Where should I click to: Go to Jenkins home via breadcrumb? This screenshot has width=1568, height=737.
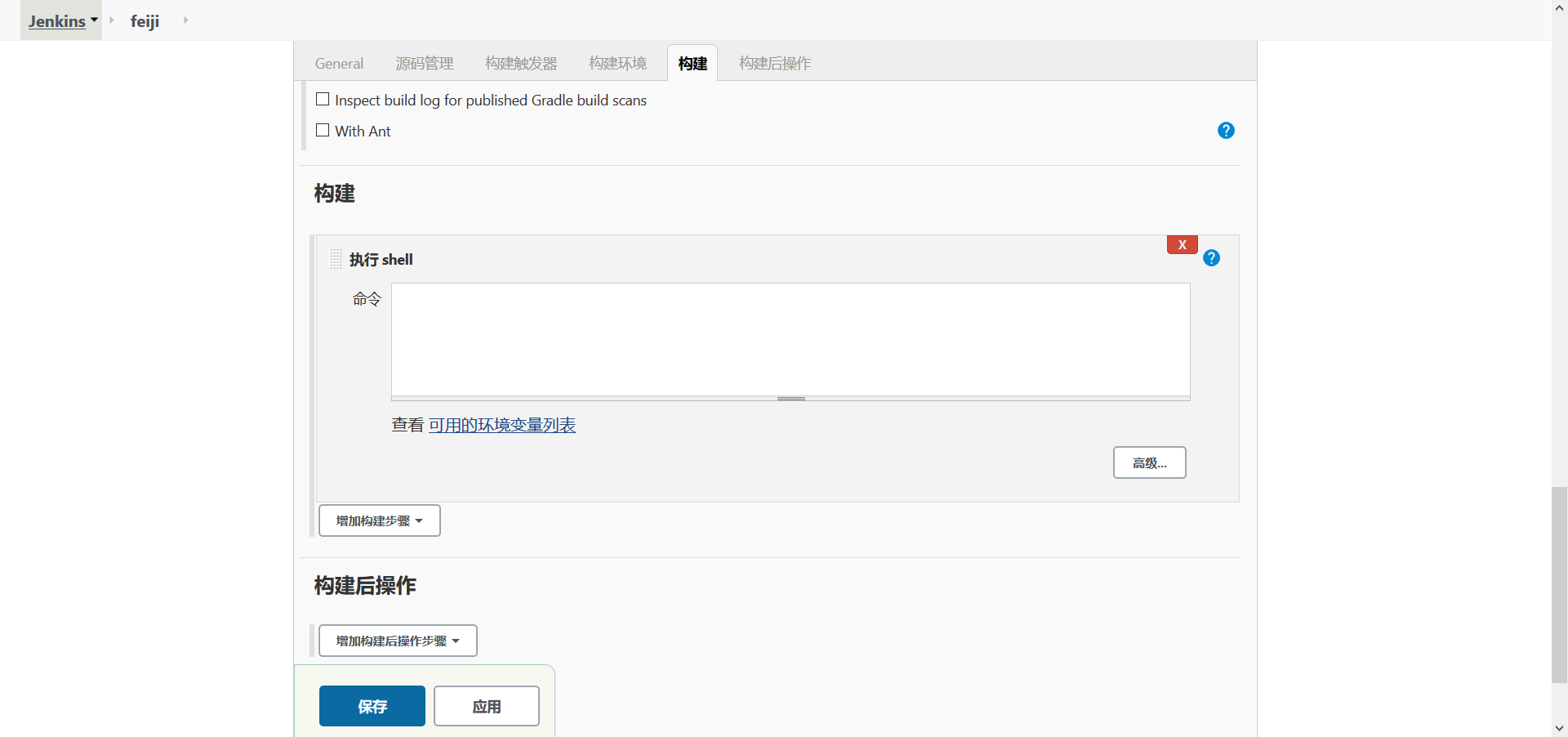tap(56, 20)
